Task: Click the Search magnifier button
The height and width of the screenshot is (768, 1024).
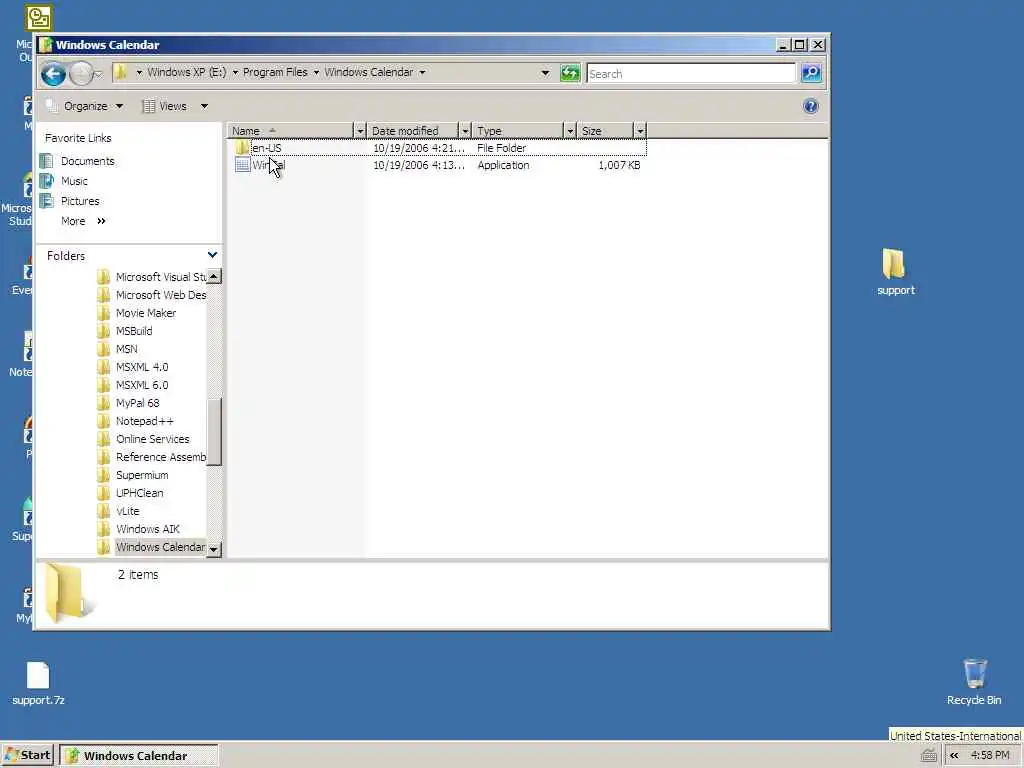Action: click(x=811, y=73)
